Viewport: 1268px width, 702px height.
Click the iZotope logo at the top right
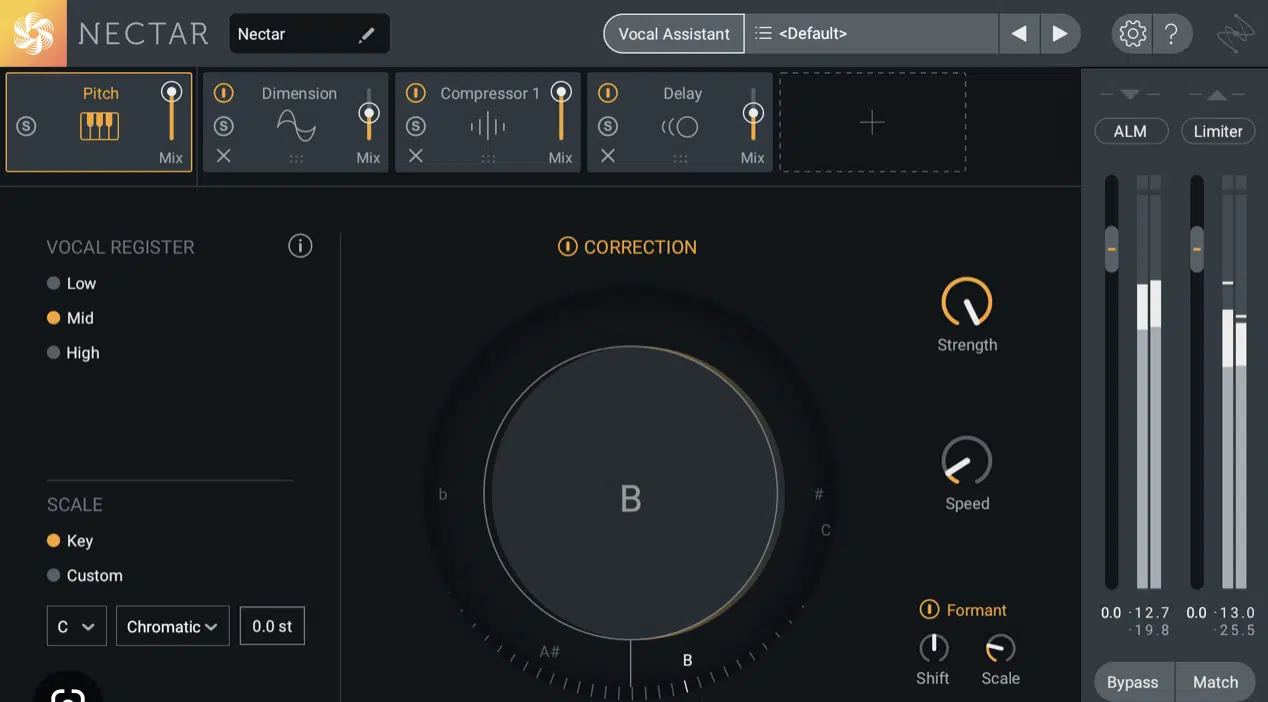1235,36
